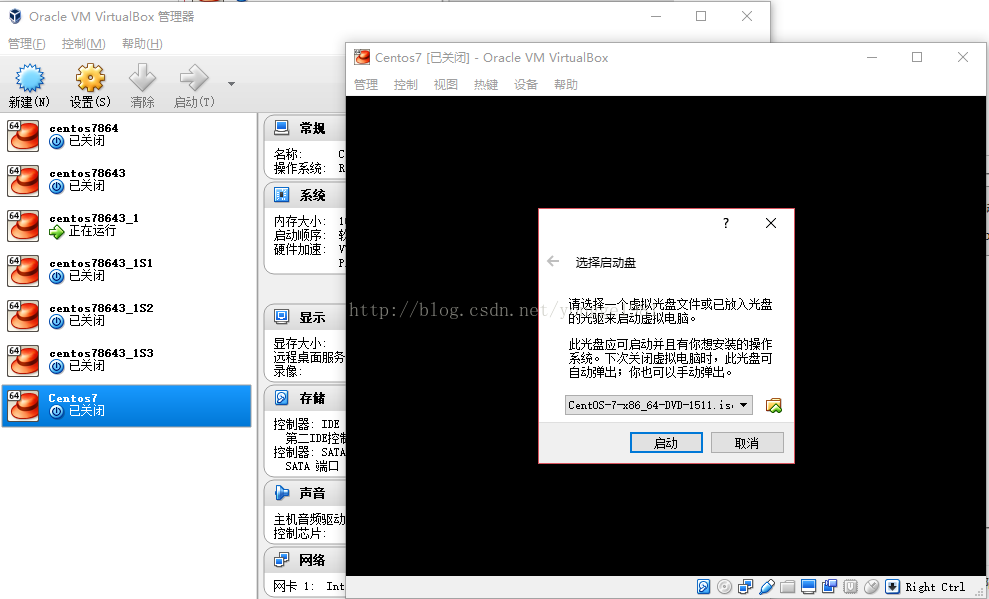Open Settings (设置) gear toolbar icon
Screen dimensions: 989x599
coord(90,78)
